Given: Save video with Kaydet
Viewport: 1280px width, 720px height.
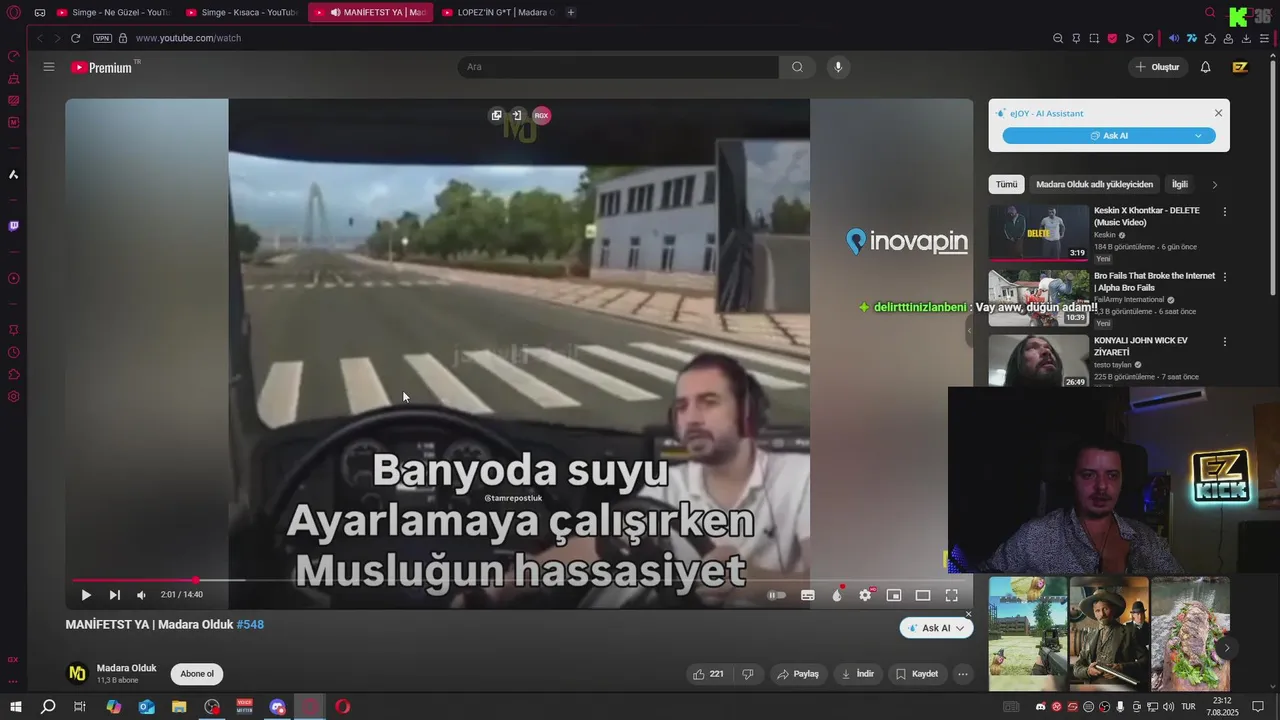Looking at the screenshot, I should tap(916, 674).
